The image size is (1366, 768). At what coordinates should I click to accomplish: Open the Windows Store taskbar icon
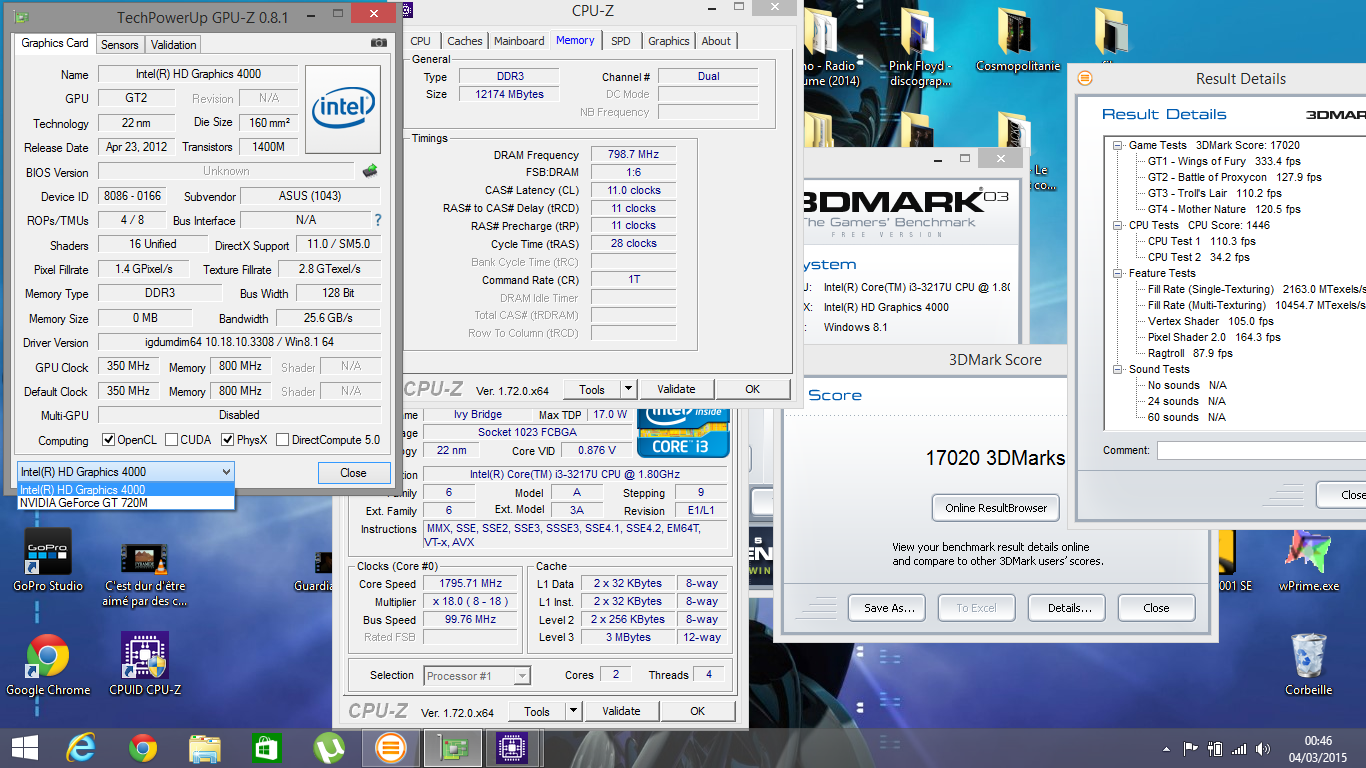click(266, 748)
